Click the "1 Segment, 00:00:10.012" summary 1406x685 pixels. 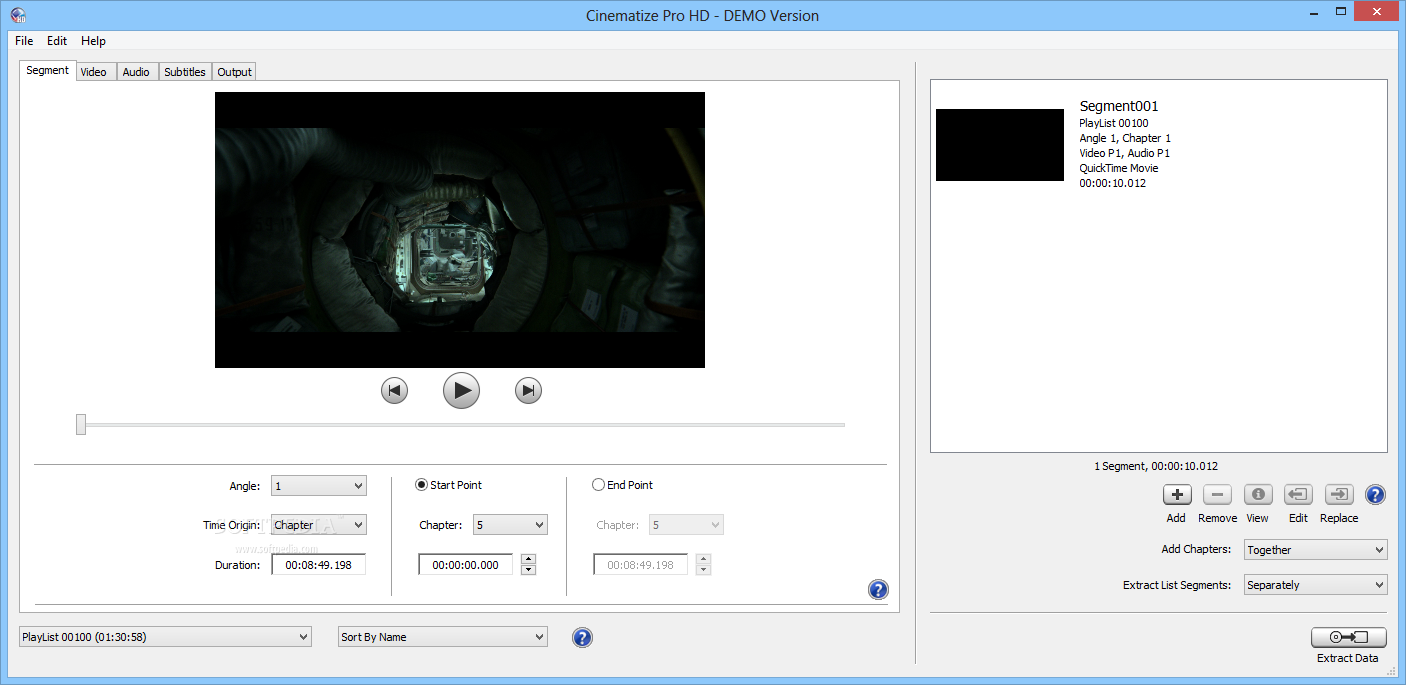click(x=1156, y=466)
